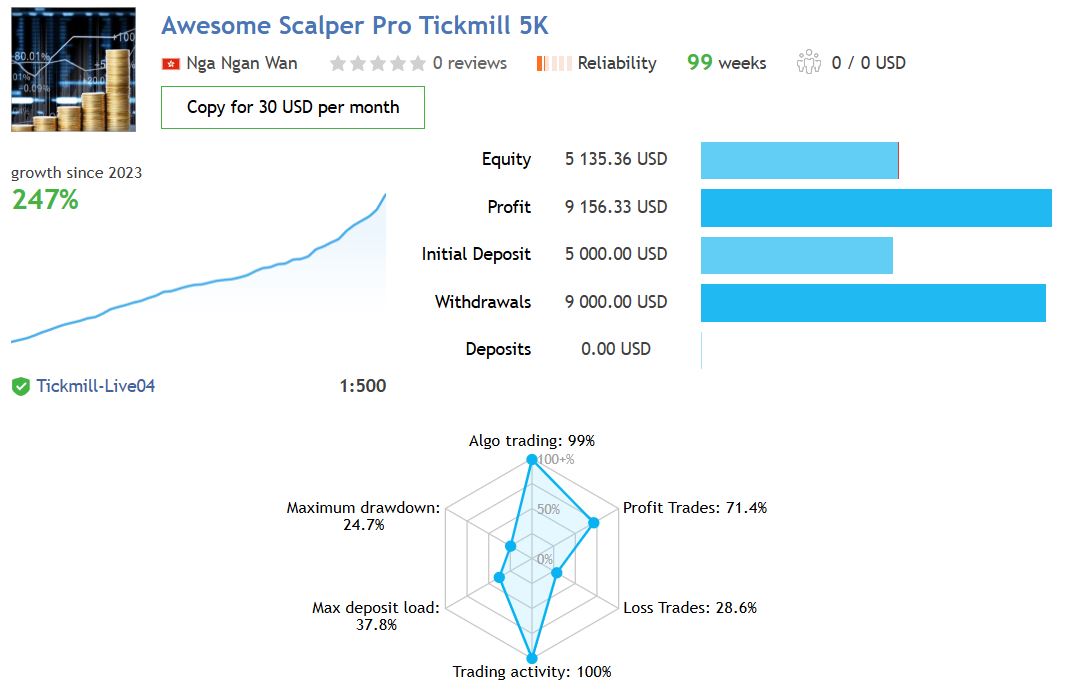The image size is (1066, 692).
Task: Click the green verified shield icon
Action: pos(20,386)
